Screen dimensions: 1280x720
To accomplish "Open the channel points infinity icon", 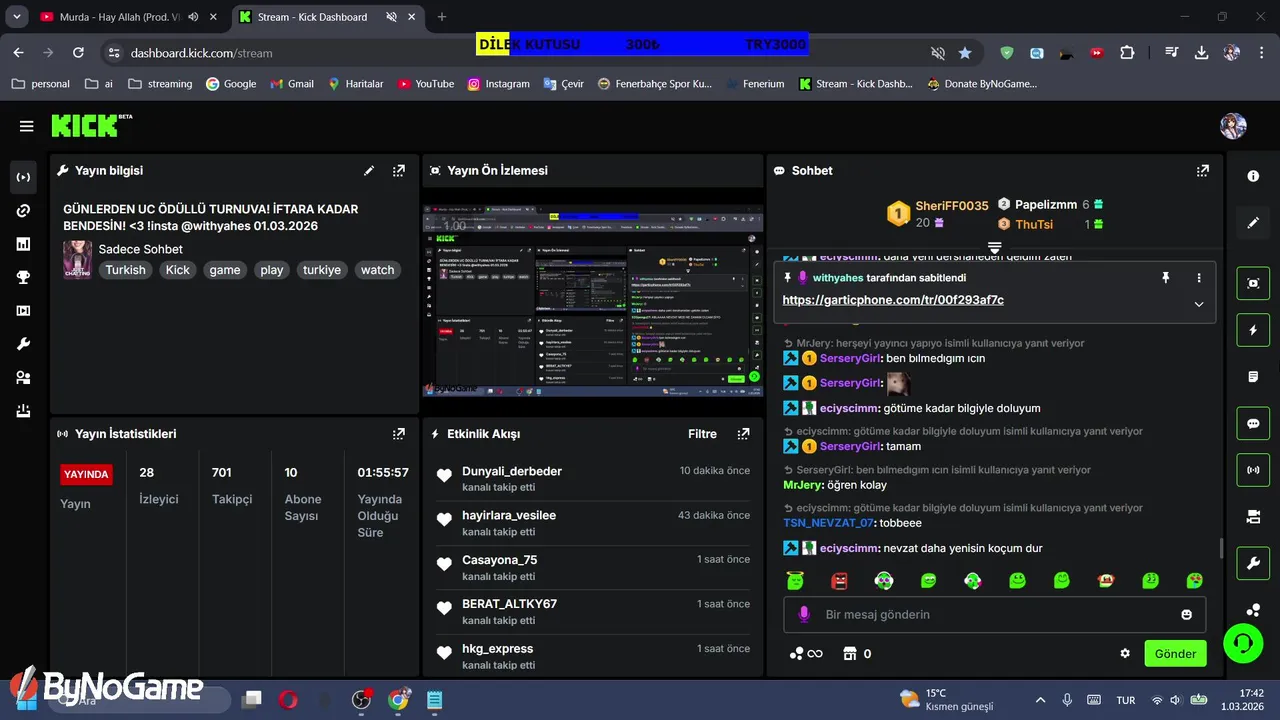I will 806,654.
